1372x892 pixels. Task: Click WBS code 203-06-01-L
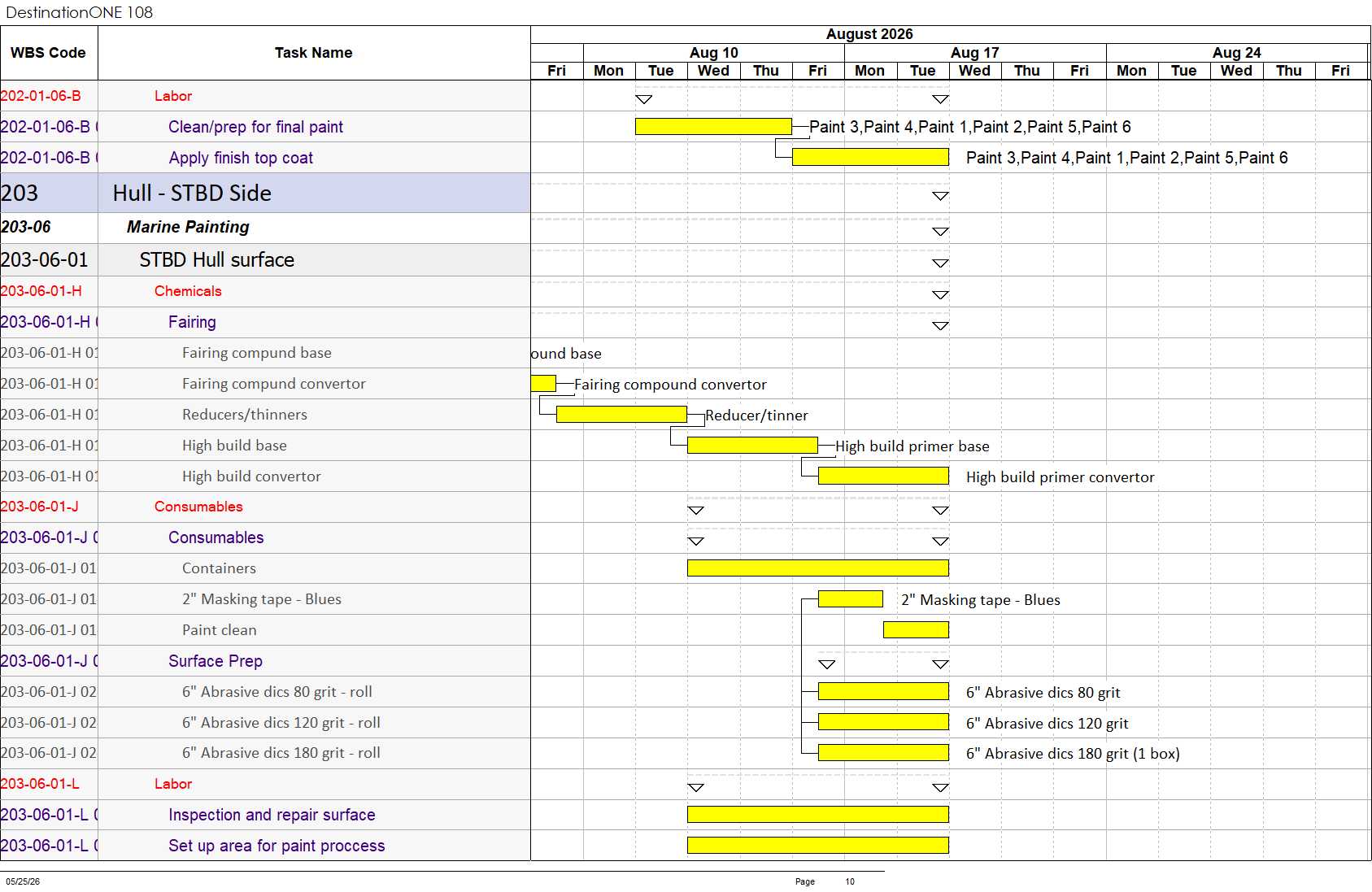pyautogui.click(x=40, y=784)
